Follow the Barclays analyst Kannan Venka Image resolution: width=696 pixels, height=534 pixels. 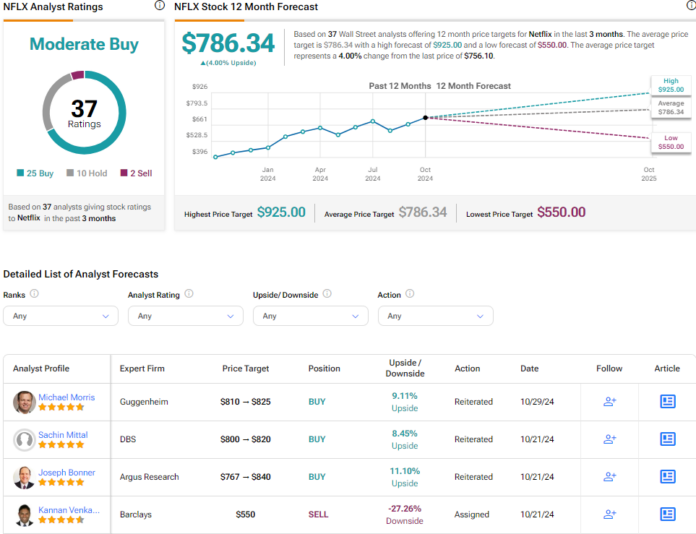pos(609,514)
